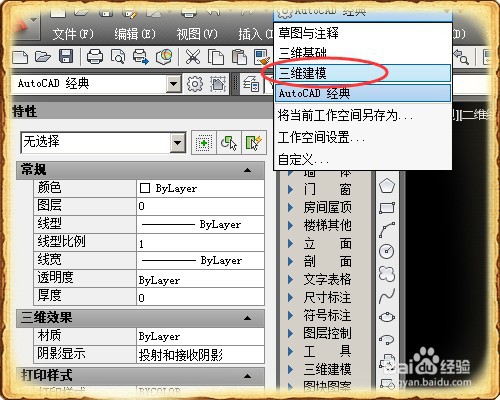Click the Zoom Previous magnifier icon
The image size is (500, 400).
click(x=462, y=57)
